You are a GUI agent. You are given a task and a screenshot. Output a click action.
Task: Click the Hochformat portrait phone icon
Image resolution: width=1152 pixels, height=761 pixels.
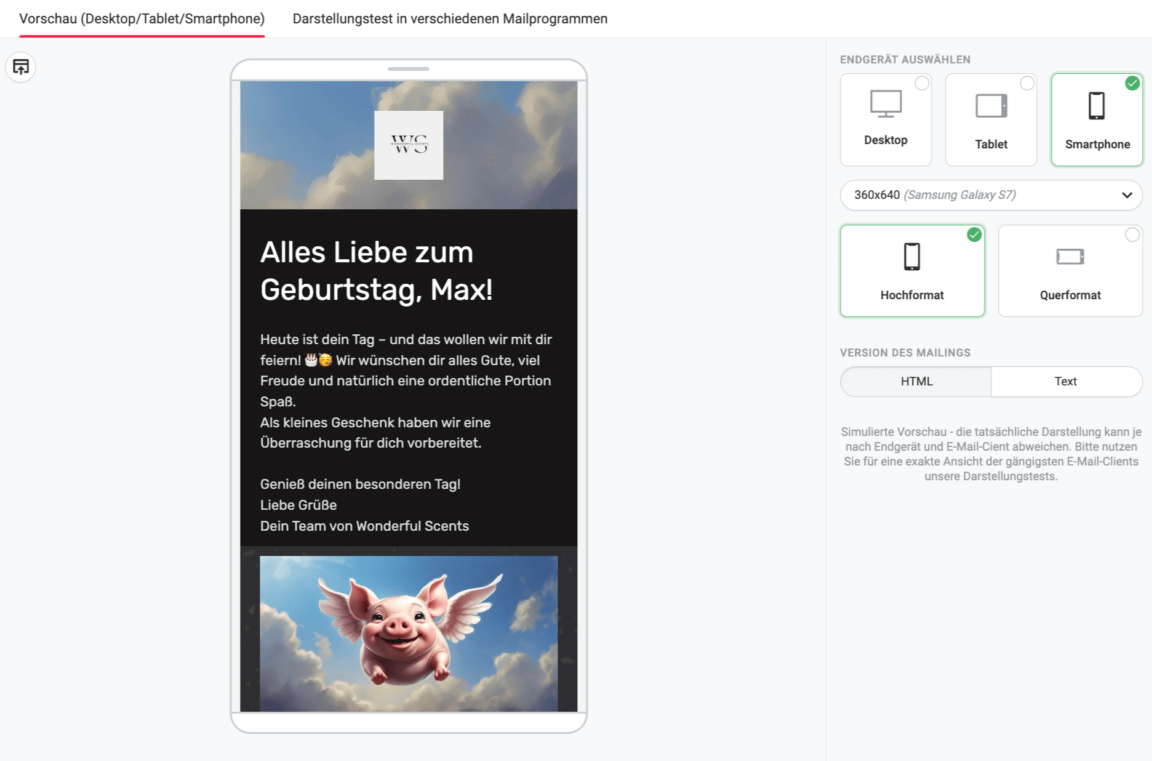click(912, 257)
